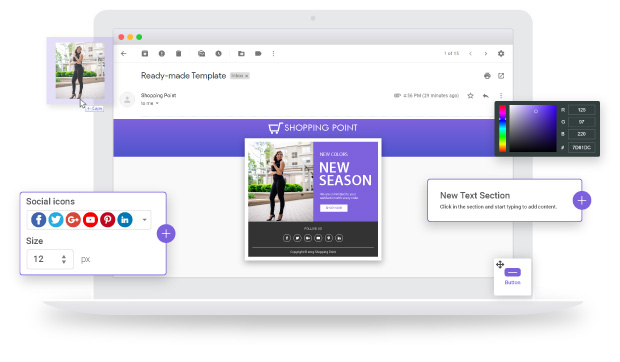Add Social icons with purple plus button
The width and height of the screenshot is (620, 362).
point(166,234)
